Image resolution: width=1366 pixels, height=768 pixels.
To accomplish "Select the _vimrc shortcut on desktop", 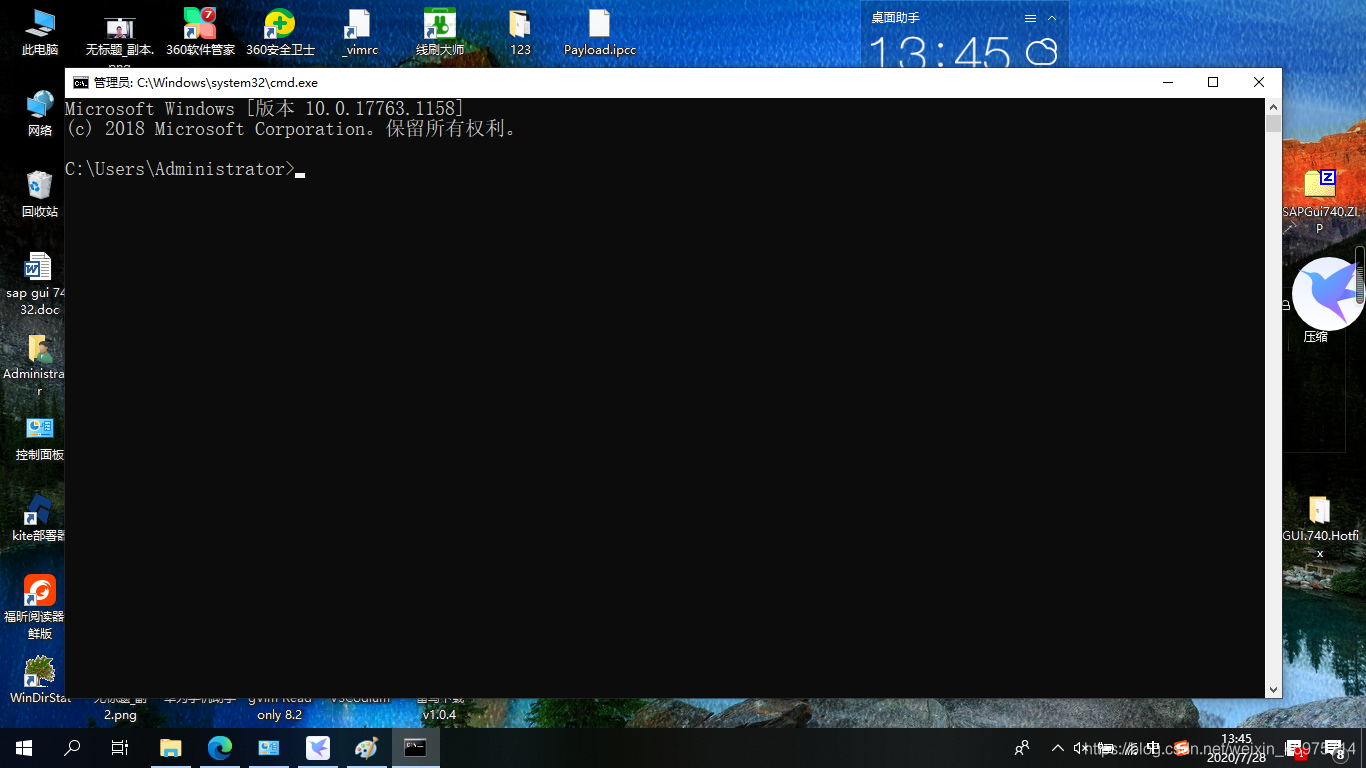I will (x=360, y=31).
